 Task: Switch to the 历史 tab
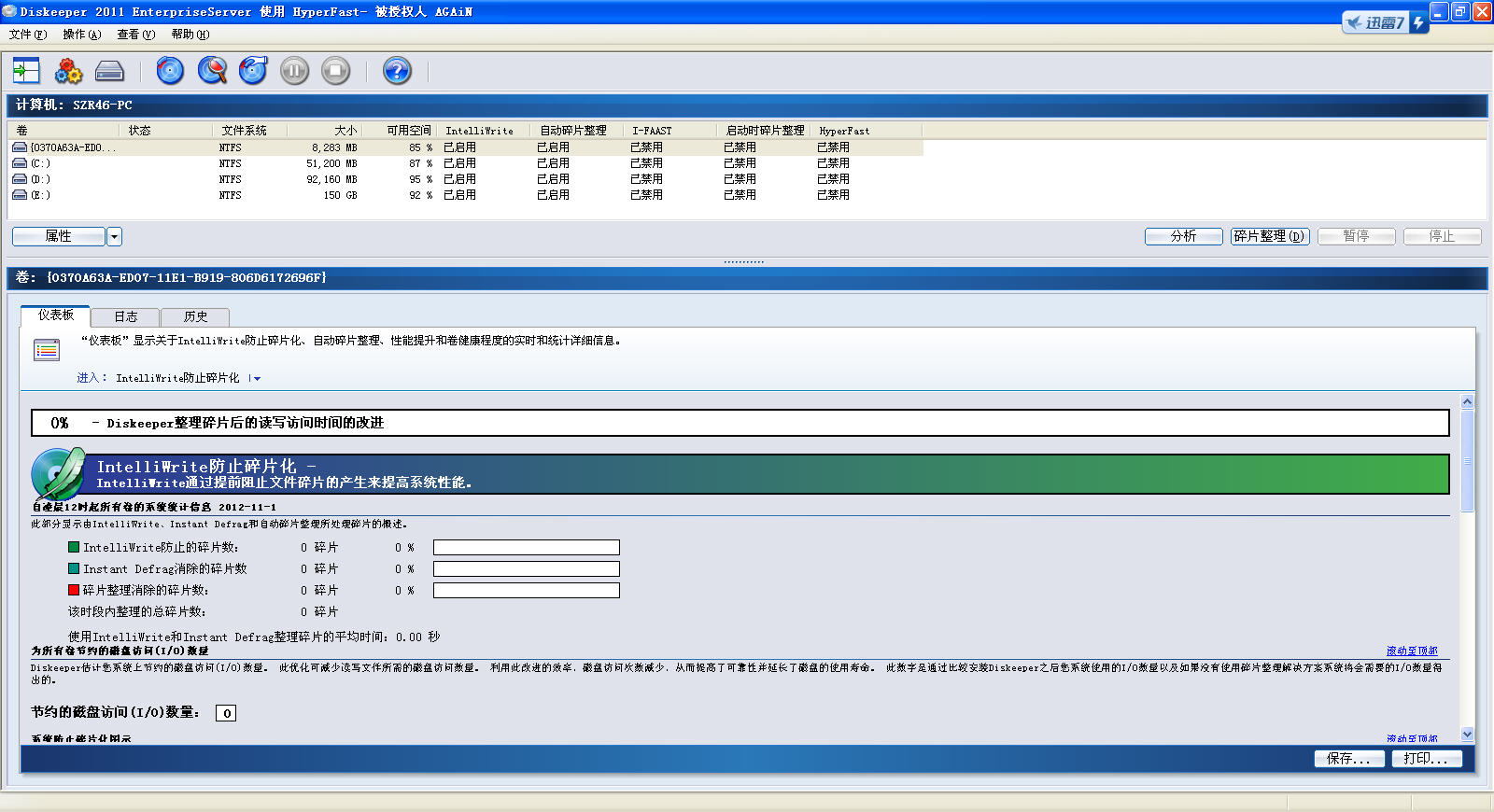coord(195,317)
